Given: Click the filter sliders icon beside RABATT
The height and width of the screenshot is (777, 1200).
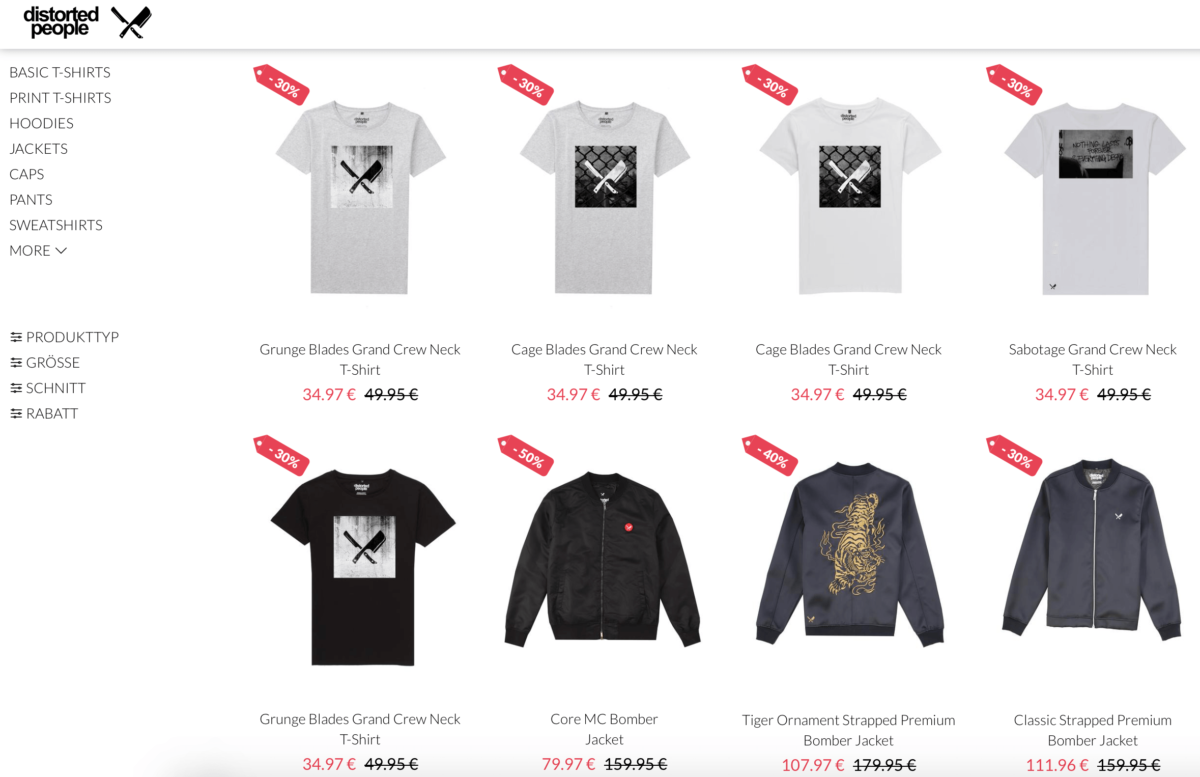Looking at the screenshot, I should (16, 413).
